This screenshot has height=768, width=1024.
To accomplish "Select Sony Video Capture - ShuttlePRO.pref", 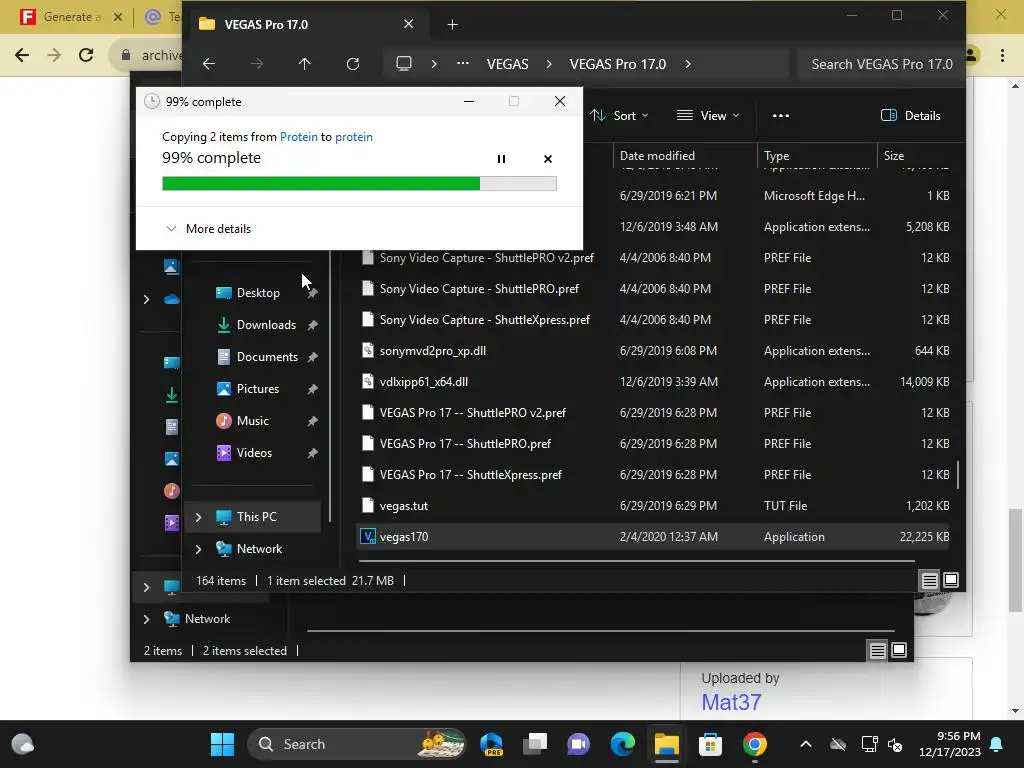I will (x=653, y=289).
